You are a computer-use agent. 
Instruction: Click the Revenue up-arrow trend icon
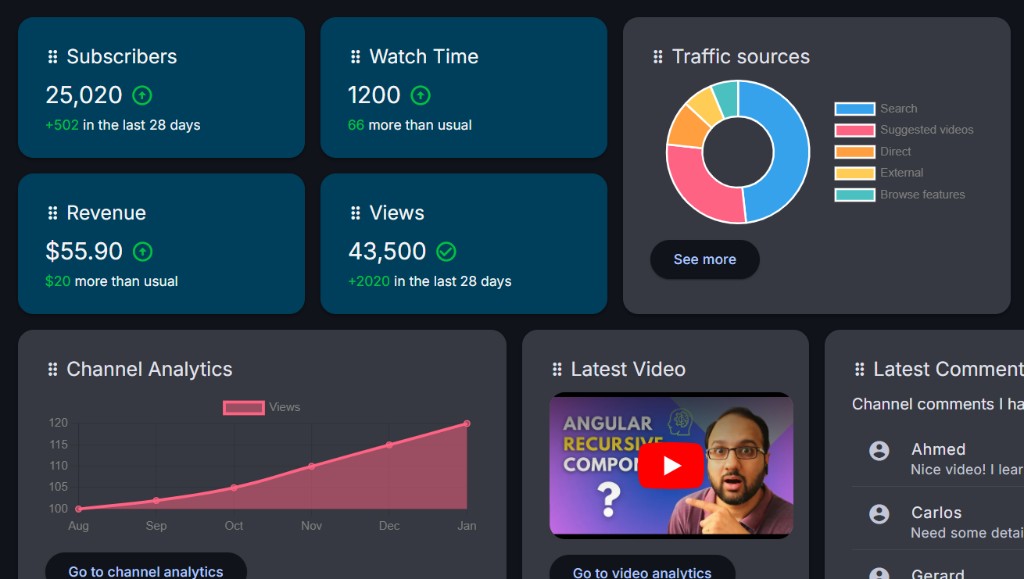(142, 251)
